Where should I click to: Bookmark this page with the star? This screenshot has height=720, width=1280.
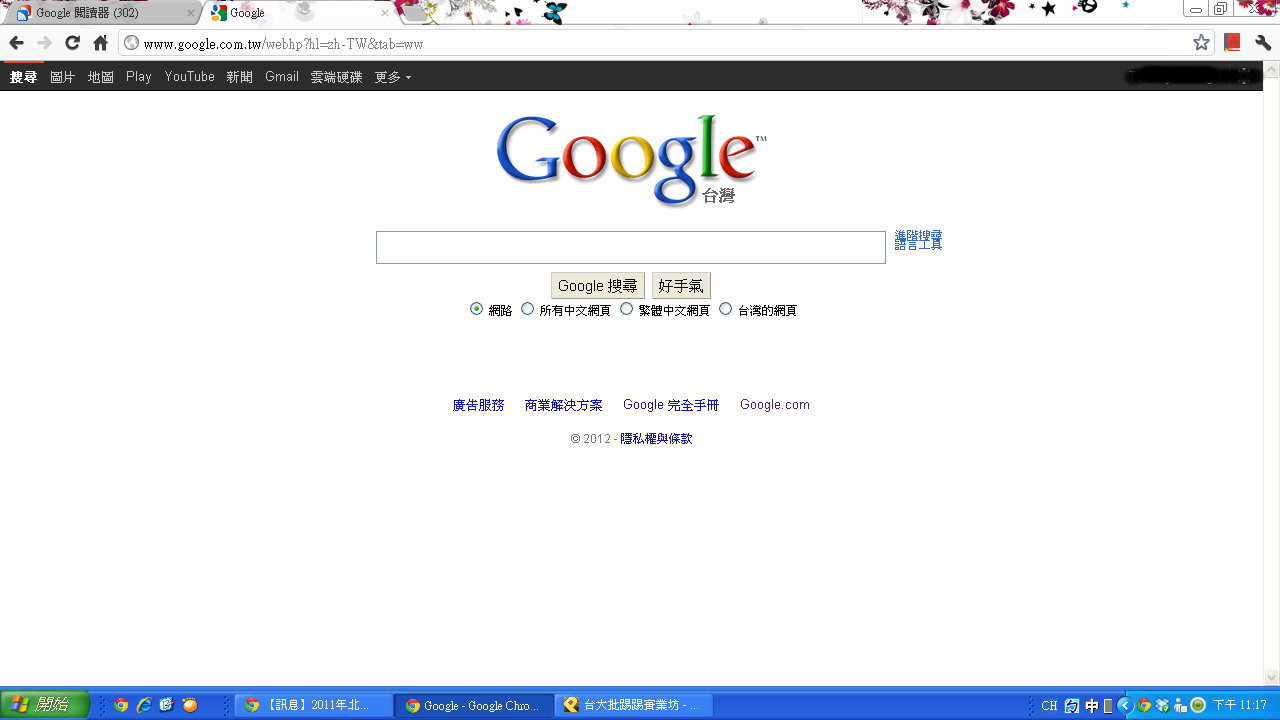click(x=1201, y=43)
